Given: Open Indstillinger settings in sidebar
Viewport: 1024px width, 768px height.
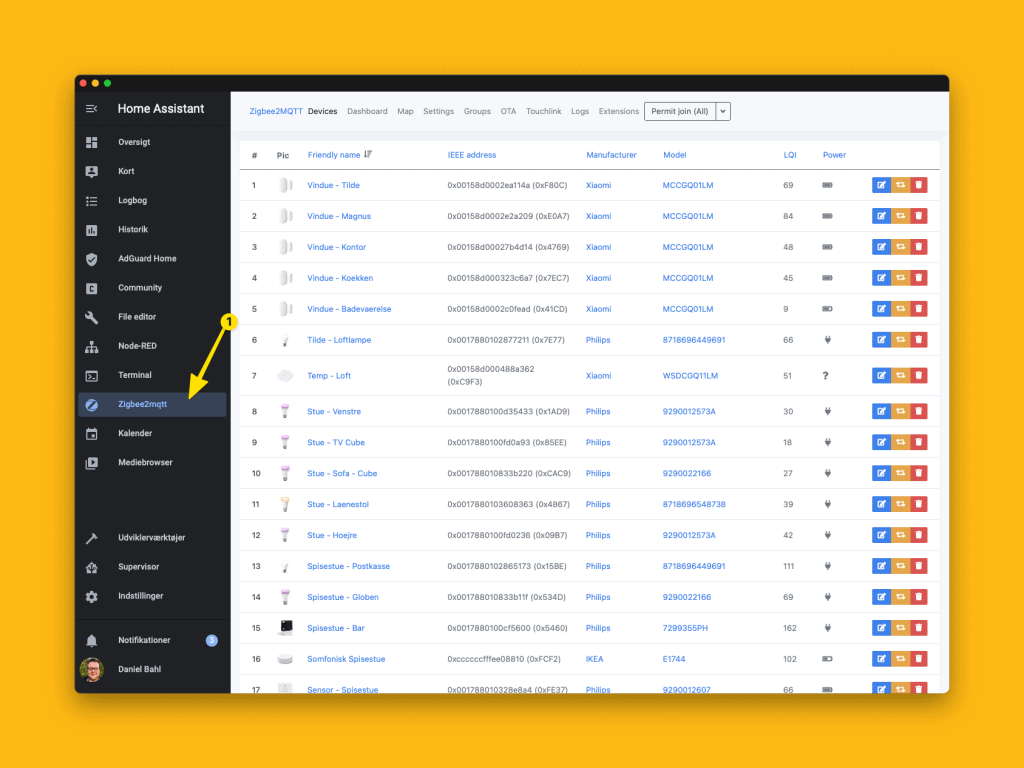Looking at the screenshot, I should pyautogui.click(x=152, y=596).
